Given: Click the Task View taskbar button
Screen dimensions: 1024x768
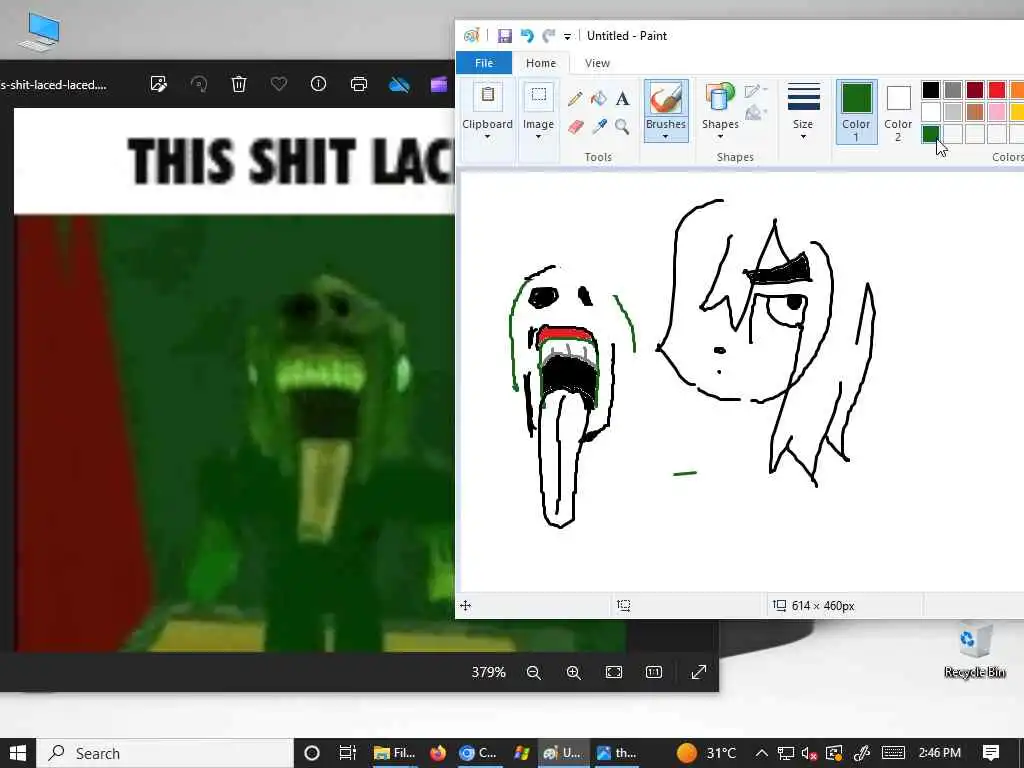Looking at the screenshot, I should tap(347, 753).
